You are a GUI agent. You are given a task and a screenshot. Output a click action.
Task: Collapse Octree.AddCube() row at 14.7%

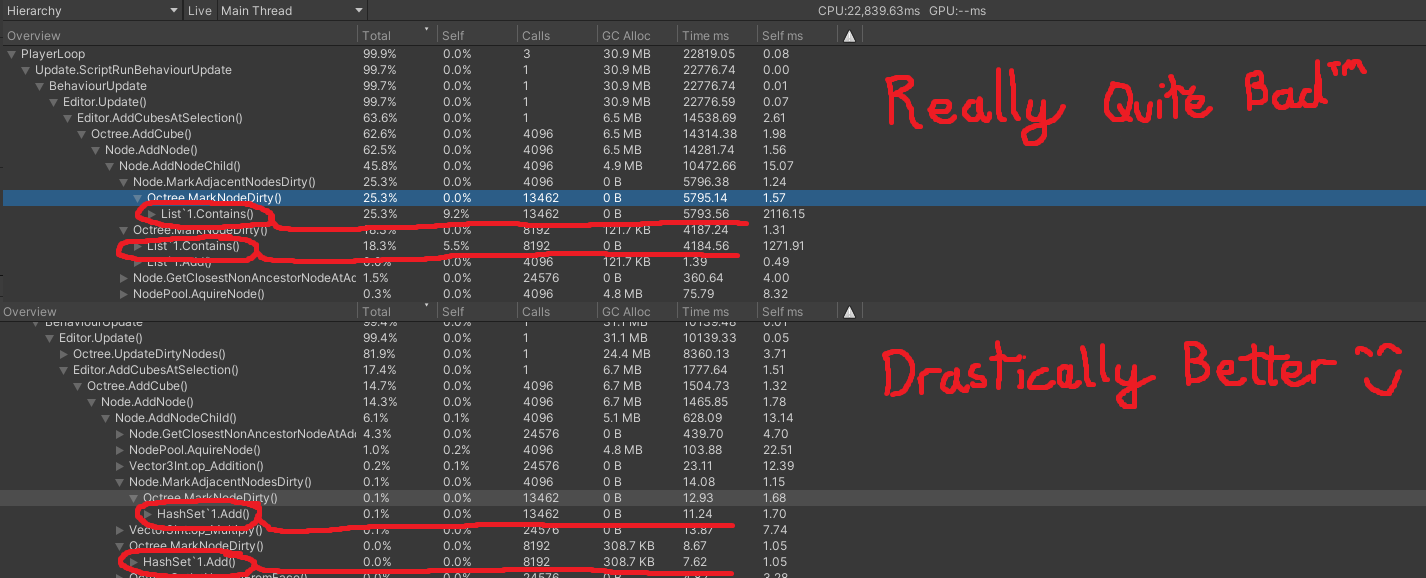coord(78,386)
